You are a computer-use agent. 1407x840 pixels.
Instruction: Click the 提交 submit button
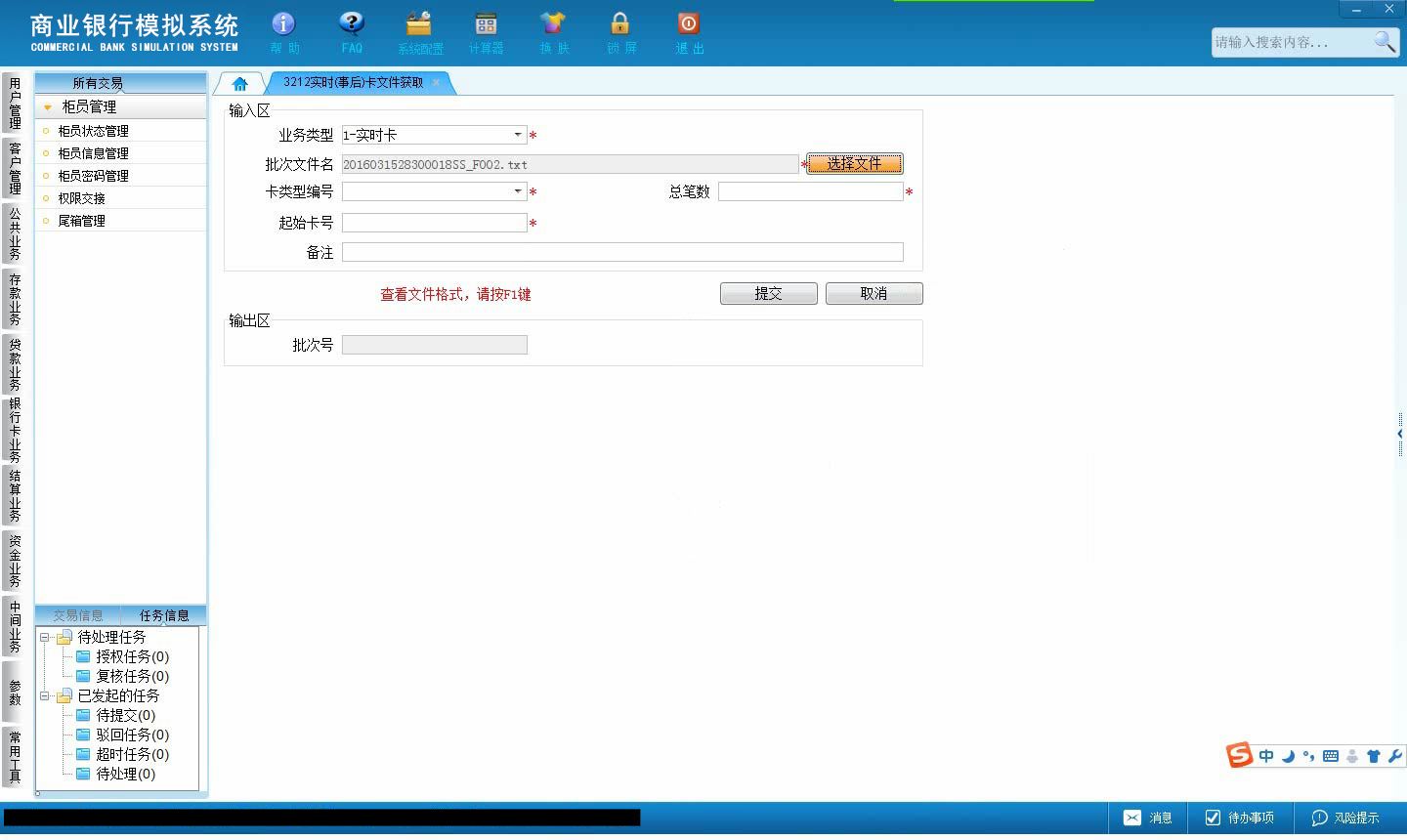(x=768, y=294)
